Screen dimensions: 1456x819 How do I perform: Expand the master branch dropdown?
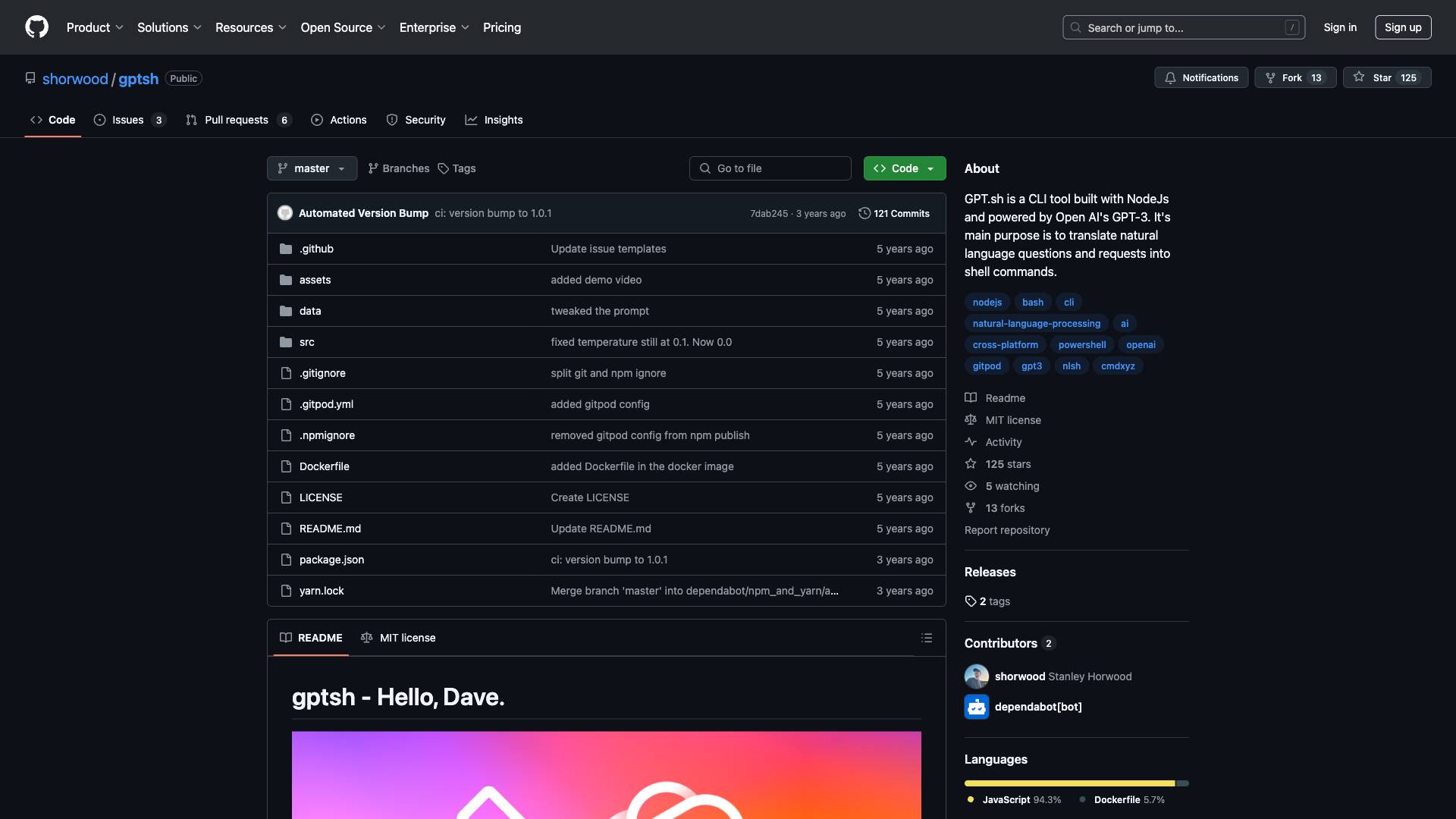point(312,168)
